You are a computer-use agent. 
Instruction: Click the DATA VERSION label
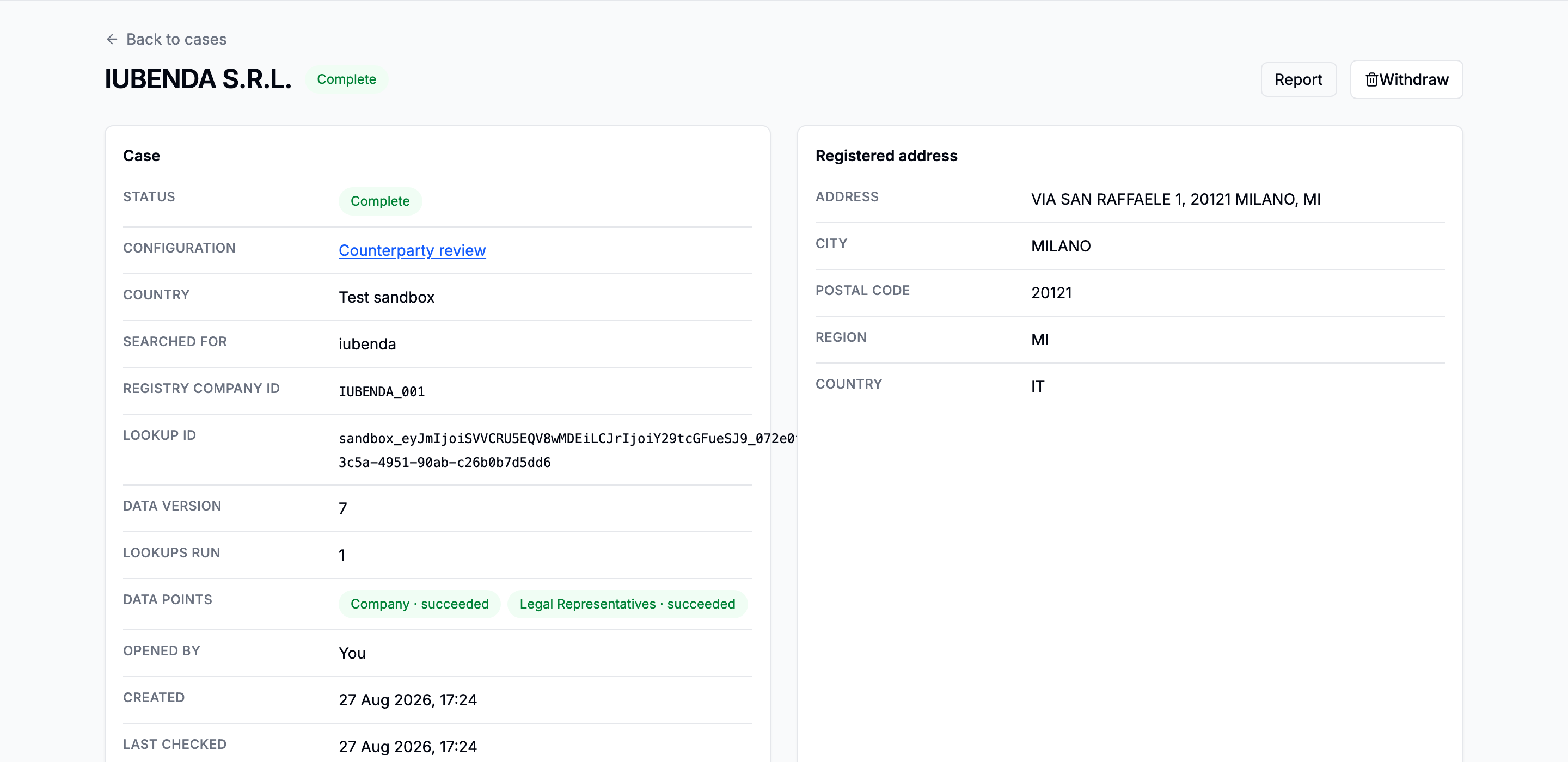pyautogui.click(x=172, y=506)
